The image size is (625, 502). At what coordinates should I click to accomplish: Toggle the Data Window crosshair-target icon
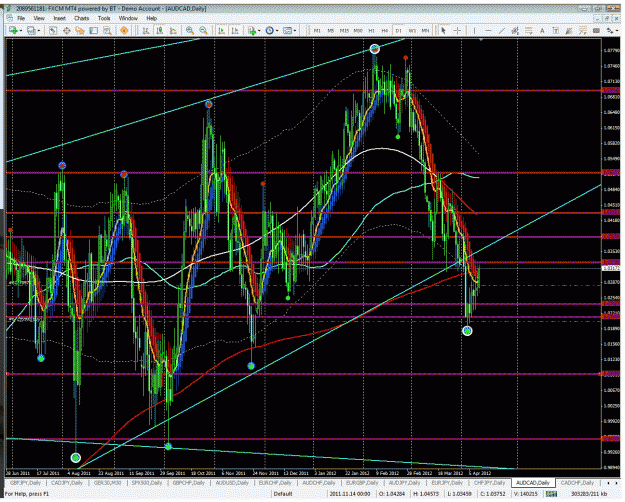[x=67, y=31]
